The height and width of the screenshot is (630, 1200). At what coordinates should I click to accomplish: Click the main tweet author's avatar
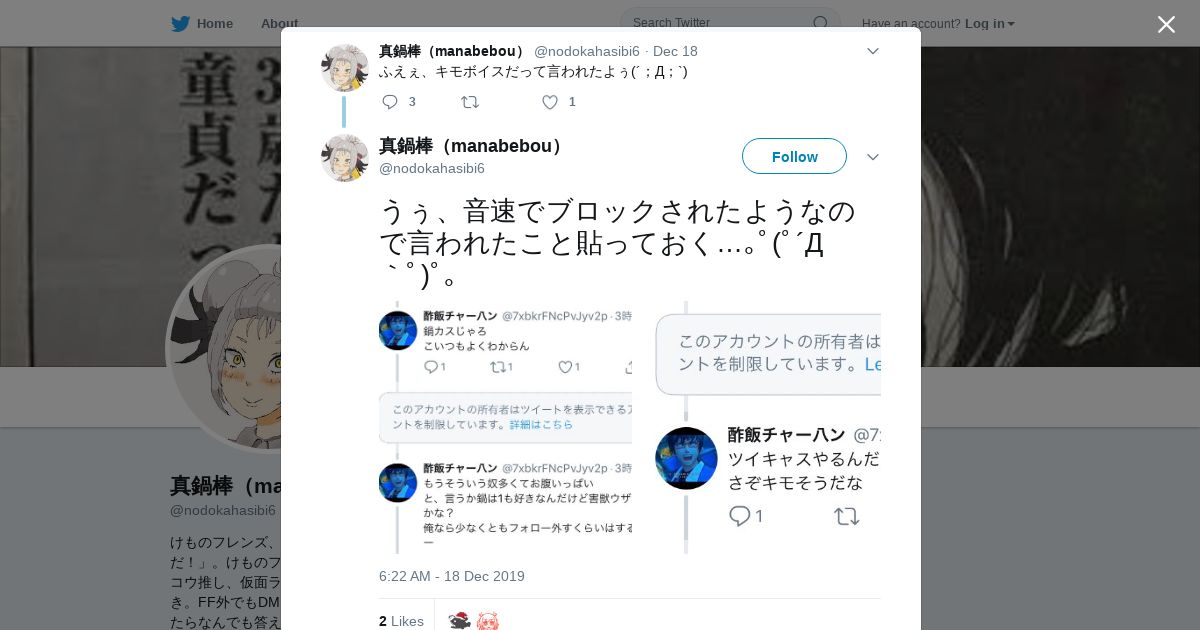coord(345,158)
